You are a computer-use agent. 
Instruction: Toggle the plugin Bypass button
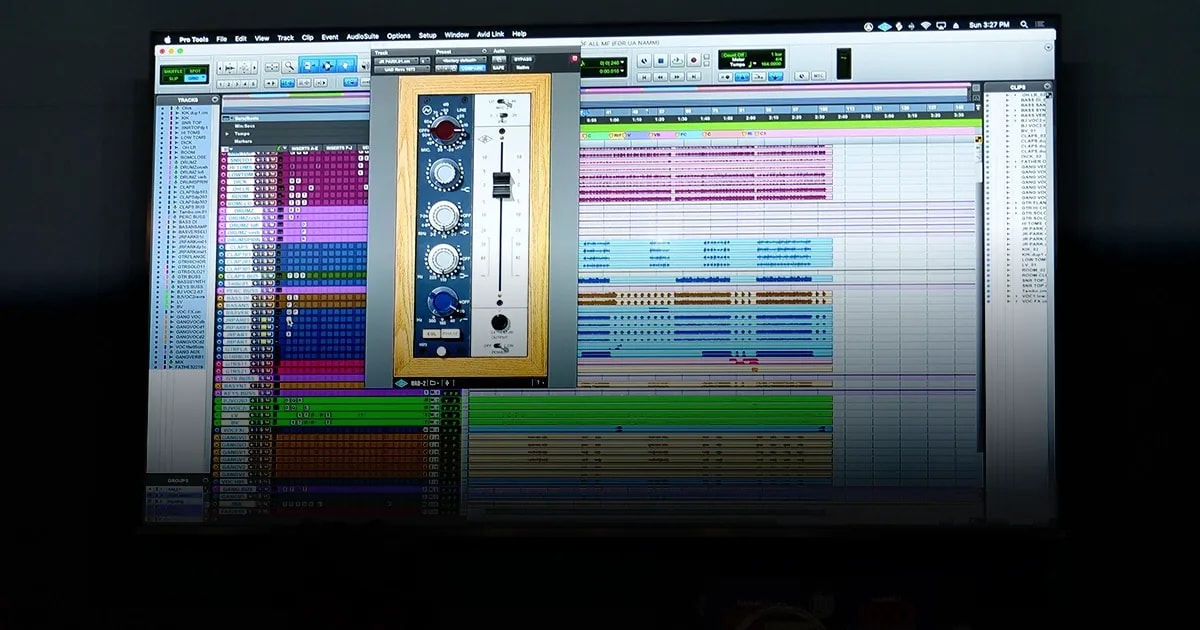522,59
